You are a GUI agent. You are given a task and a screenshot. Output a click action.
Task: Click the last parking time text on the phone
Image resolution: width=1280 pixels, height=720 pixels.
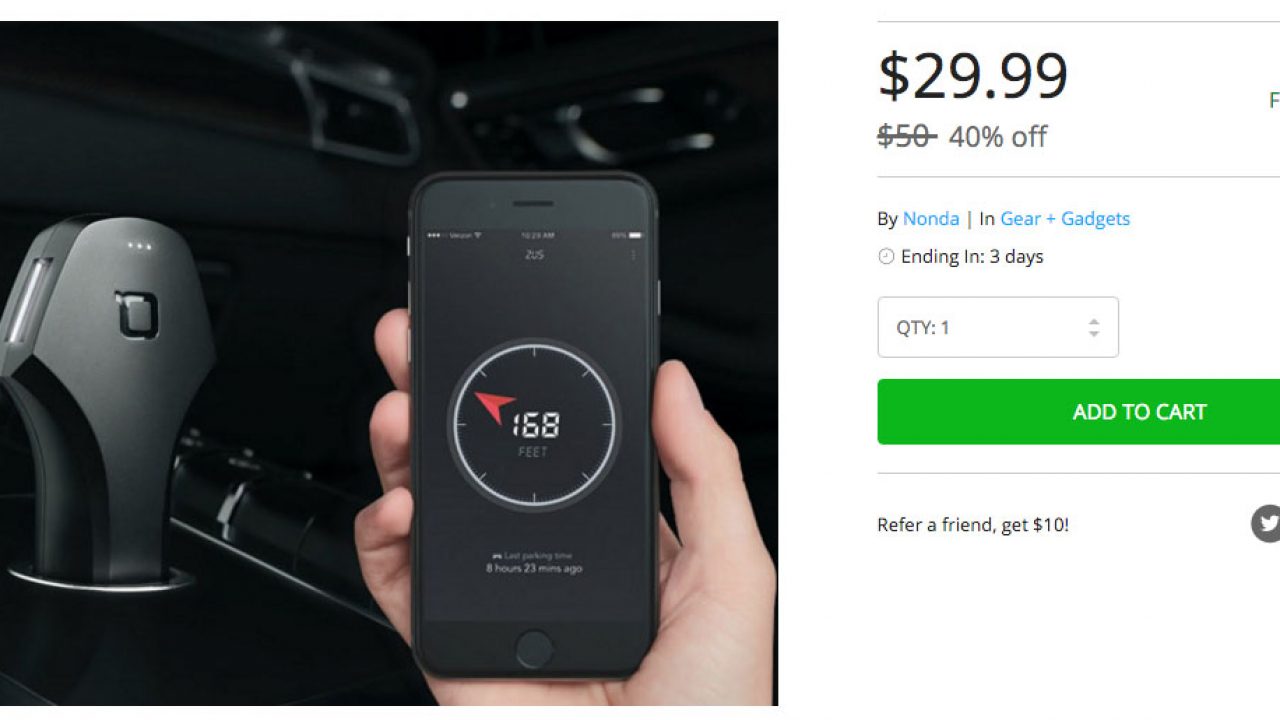click(x=534, y=562)
